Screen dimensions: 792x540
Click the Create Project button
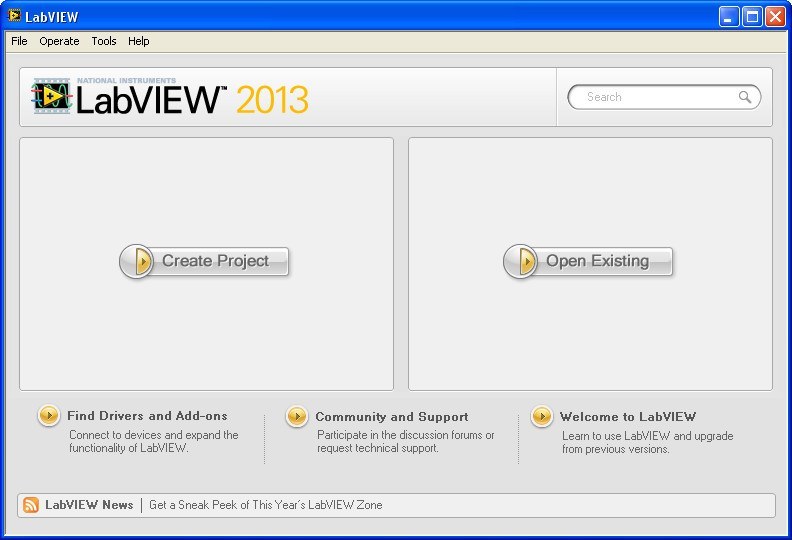click(204, 261)
